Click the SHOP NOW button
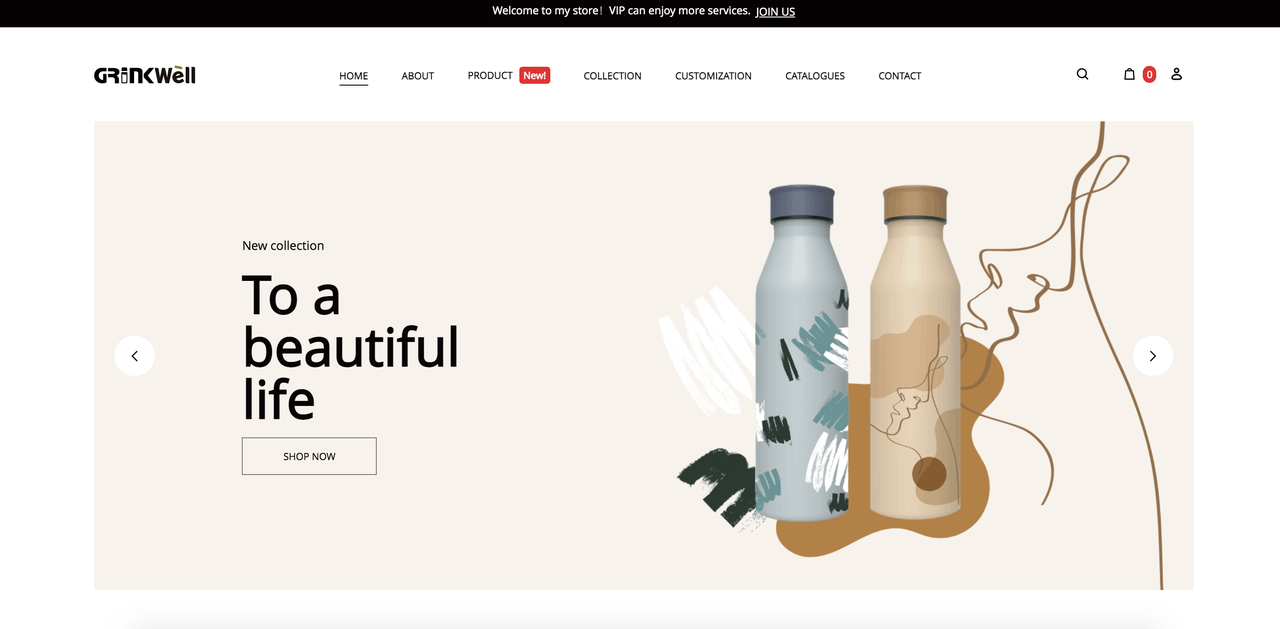This screenshot has height=629, width=1280. tap(309, 456)
